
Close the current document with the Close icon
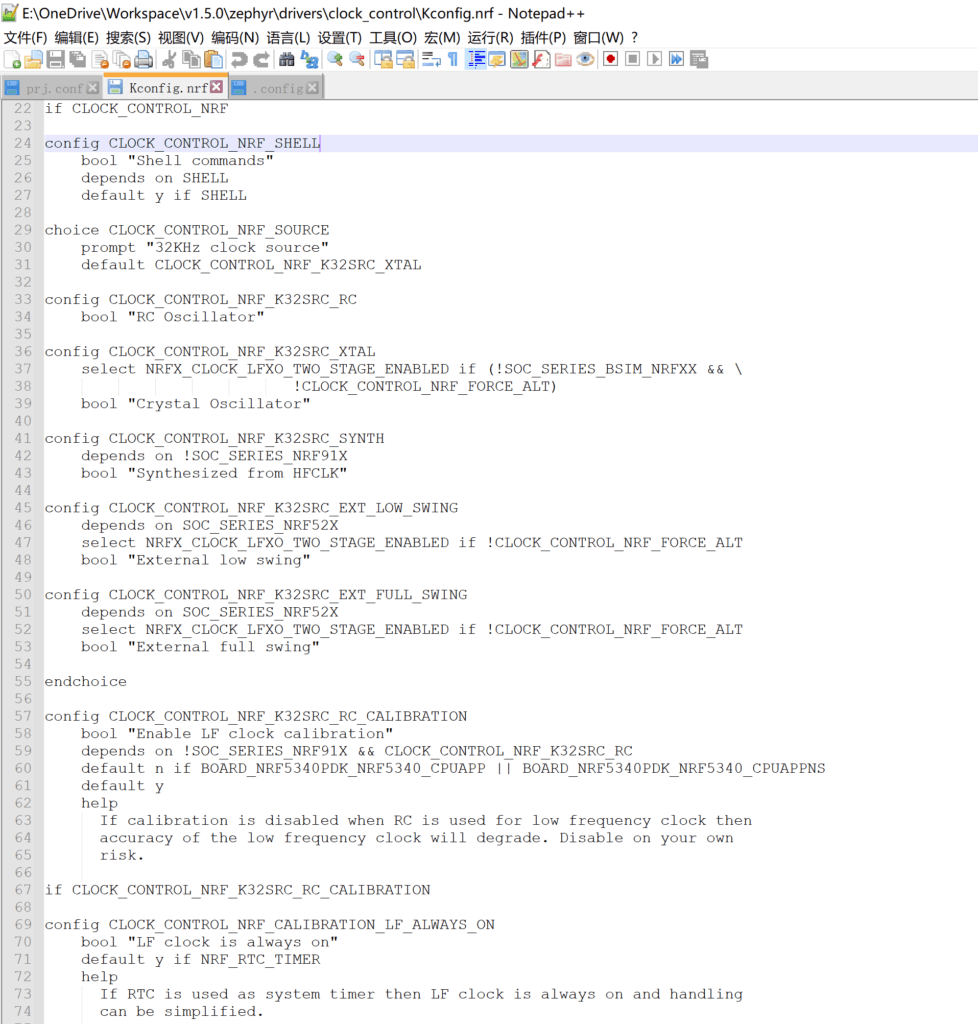(x=100, y=60)
